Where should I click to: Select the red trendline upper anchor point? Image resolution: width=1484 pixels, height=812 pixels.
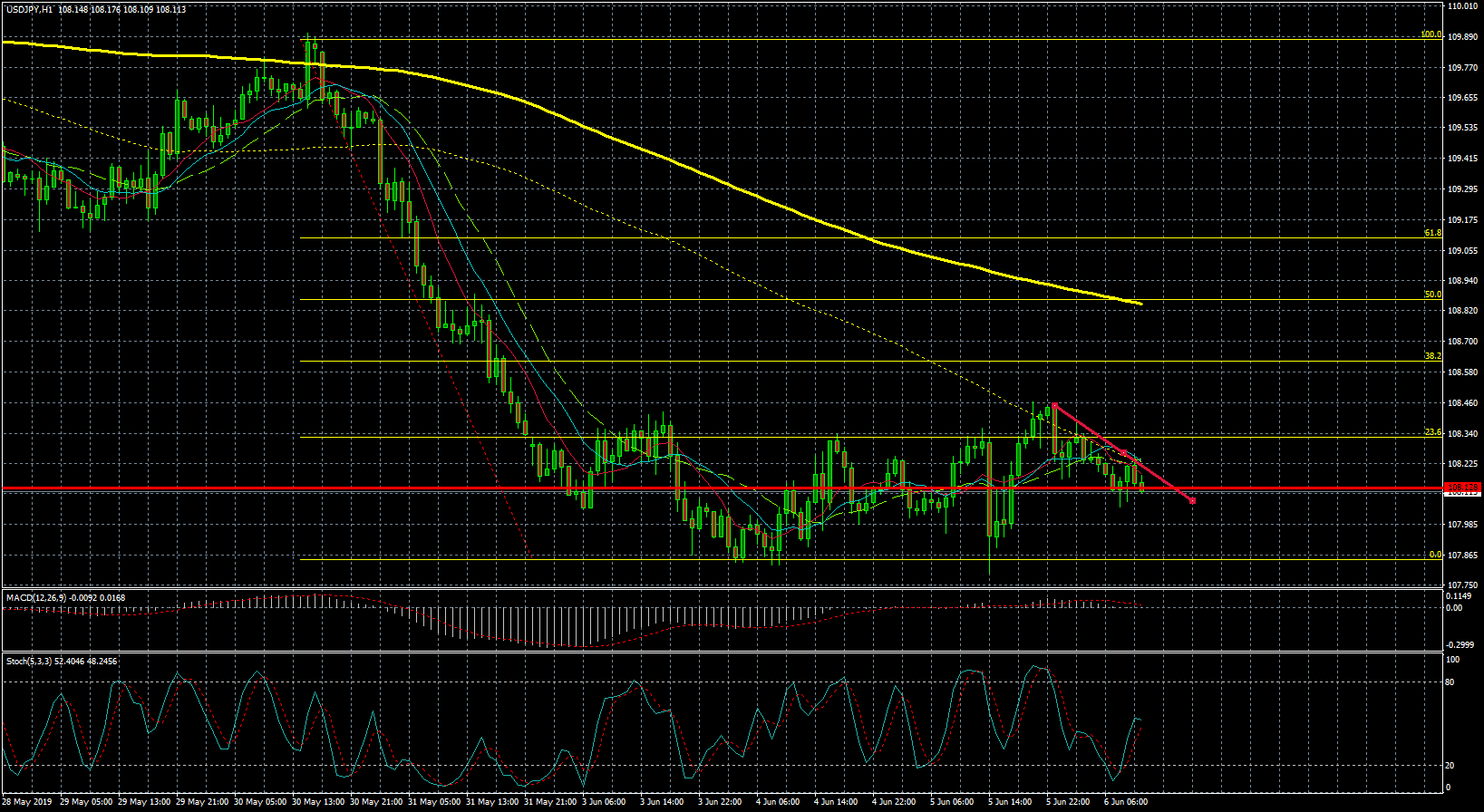pyautogui.click(x=1053, y=404)
